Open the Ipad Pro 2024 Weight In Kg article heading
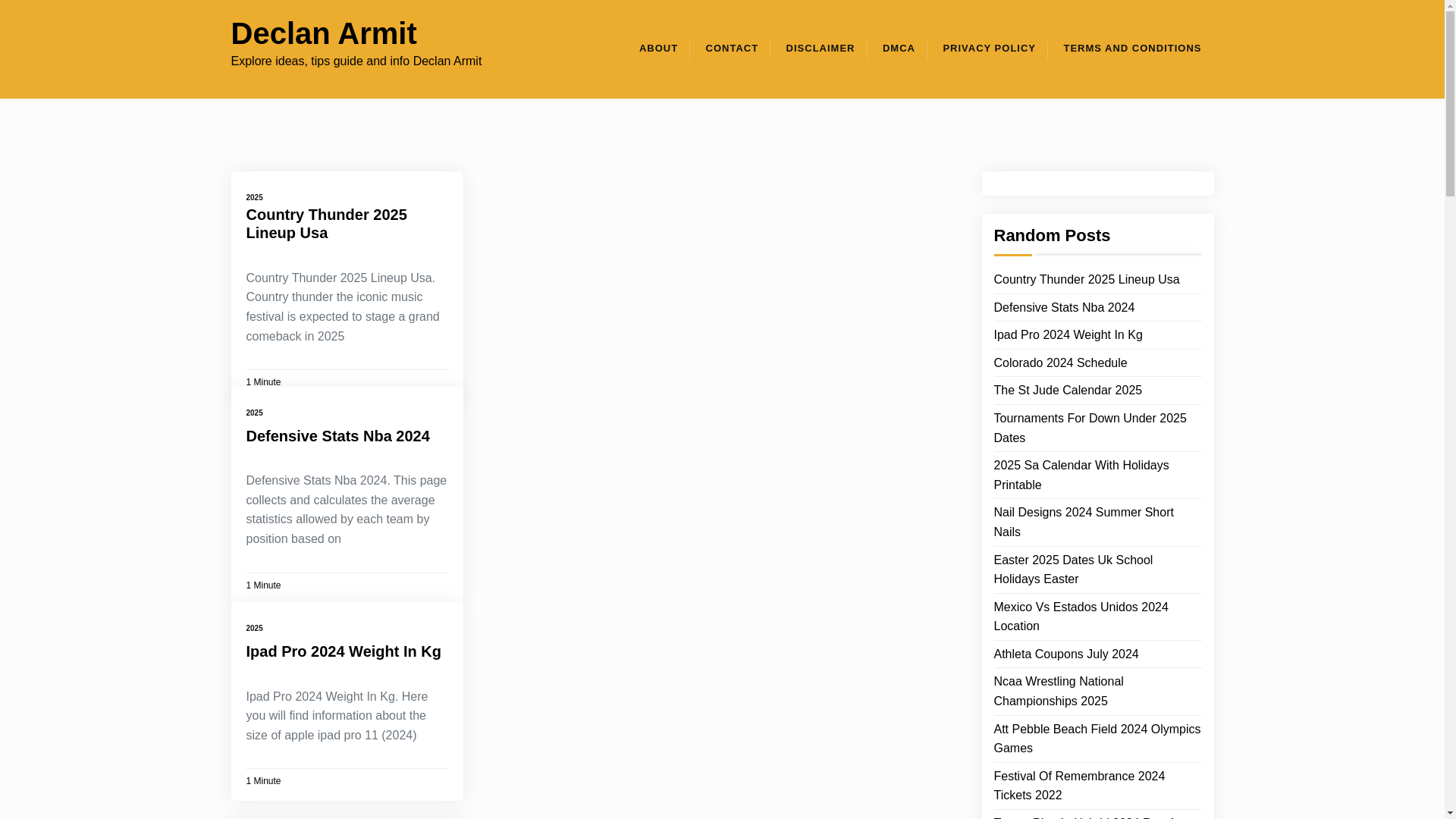1456x819 pixels. tap(343, 651)
